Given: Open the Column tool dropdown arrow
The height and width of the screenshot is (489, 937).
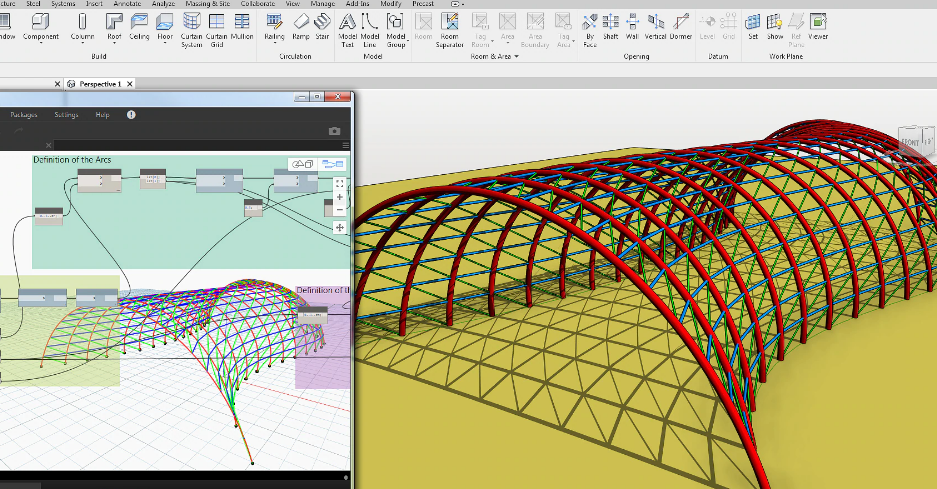Looking at the screenshot, I should click(82, 44).
